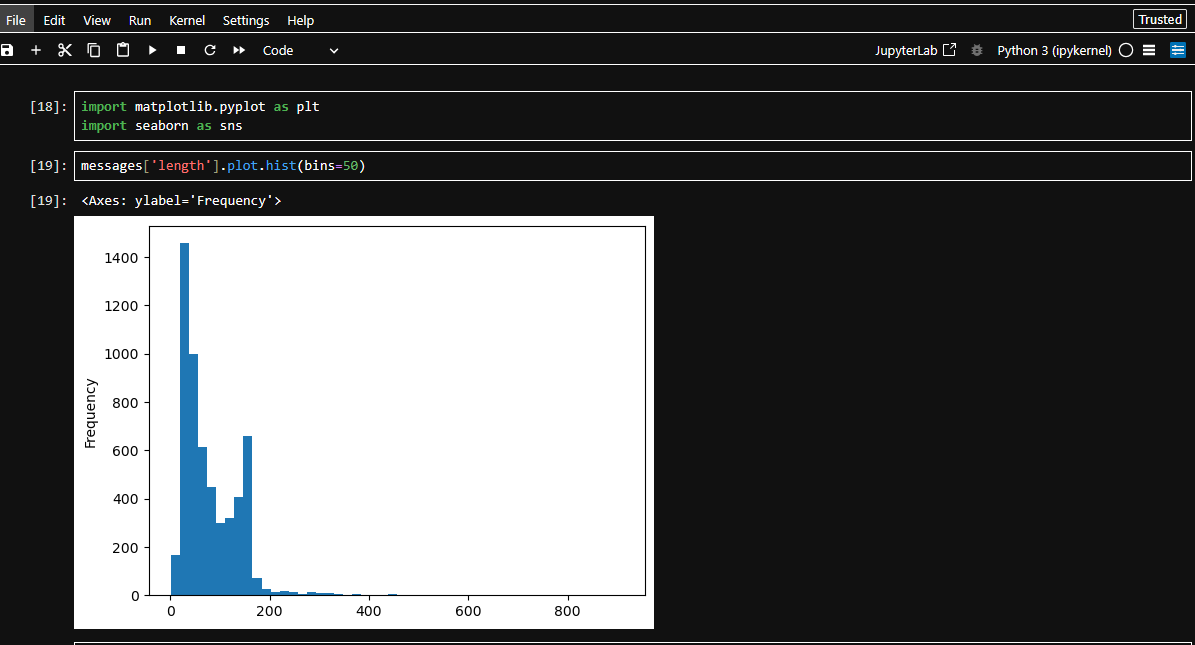The width and height of the screenshot is (1195, 645).
Task: Select the messages length hist code cell
Action: 633,165
